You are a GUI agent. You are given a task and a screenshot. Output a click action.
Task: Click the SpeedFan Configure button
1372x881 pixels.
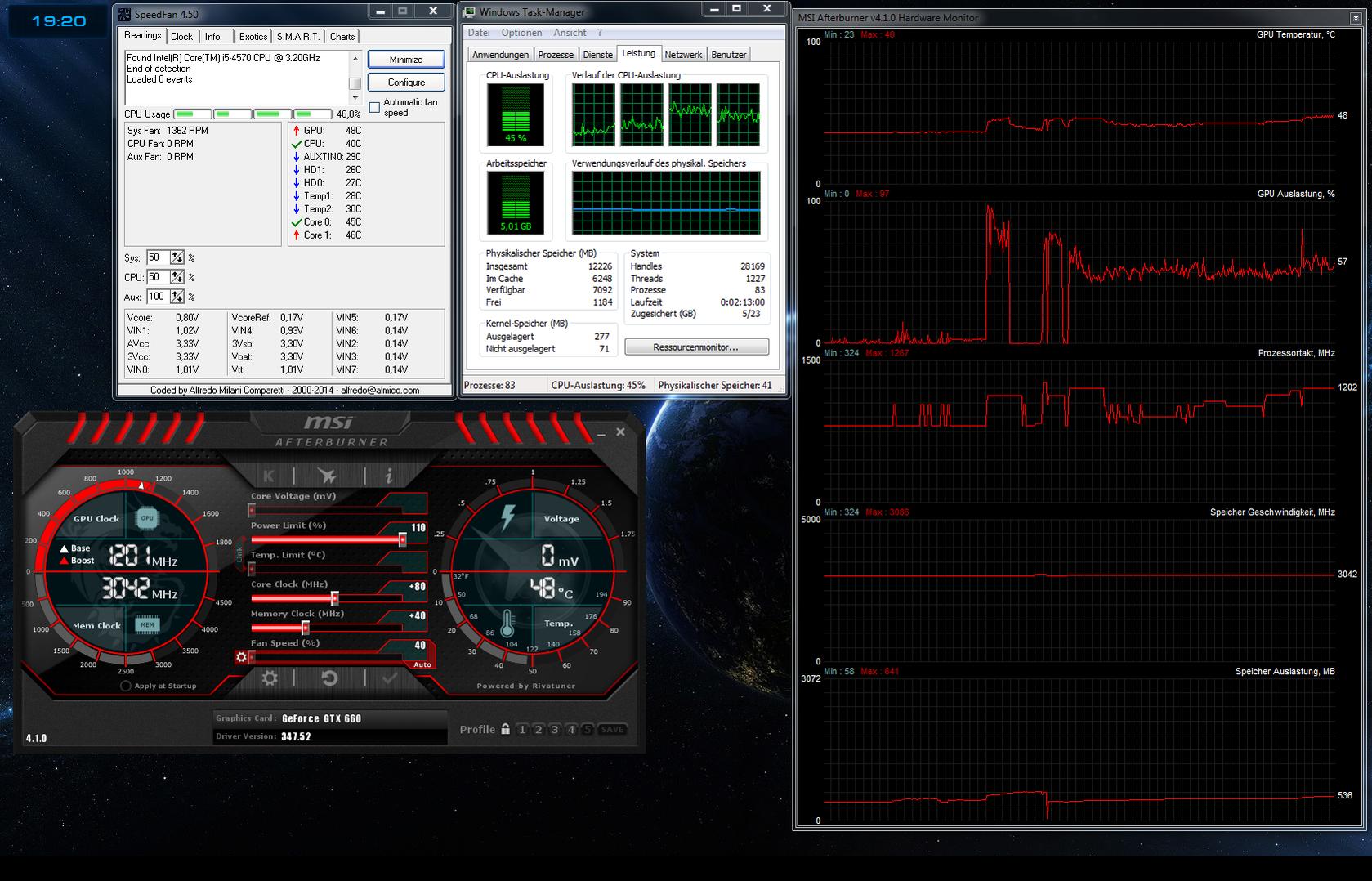pos(406,82)
